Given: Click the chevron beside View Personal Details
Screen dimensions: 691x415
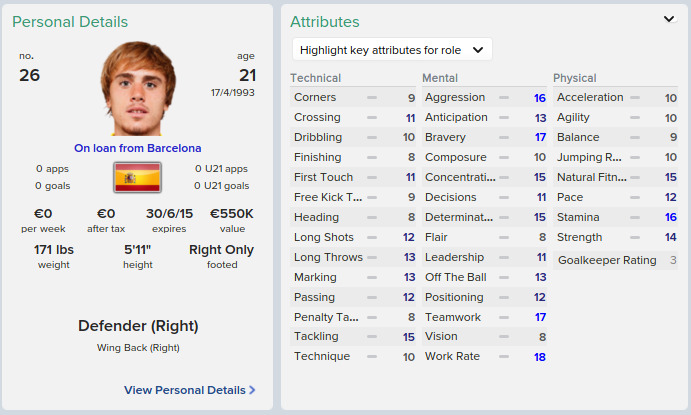Looking at the screenshot, I should tap(252, 390).
